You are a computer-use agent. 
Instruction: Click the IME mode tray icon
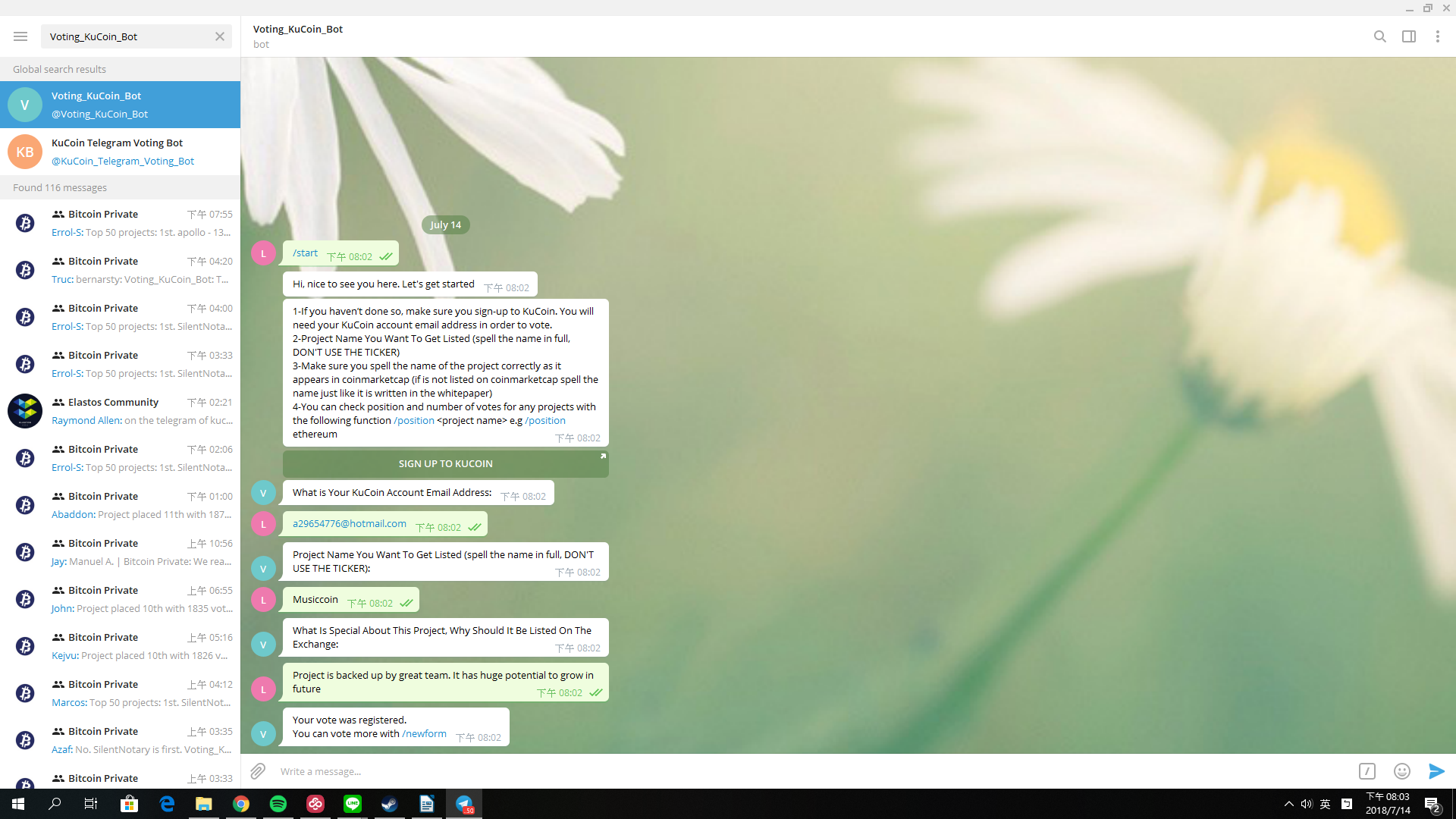coord(1347,804)
